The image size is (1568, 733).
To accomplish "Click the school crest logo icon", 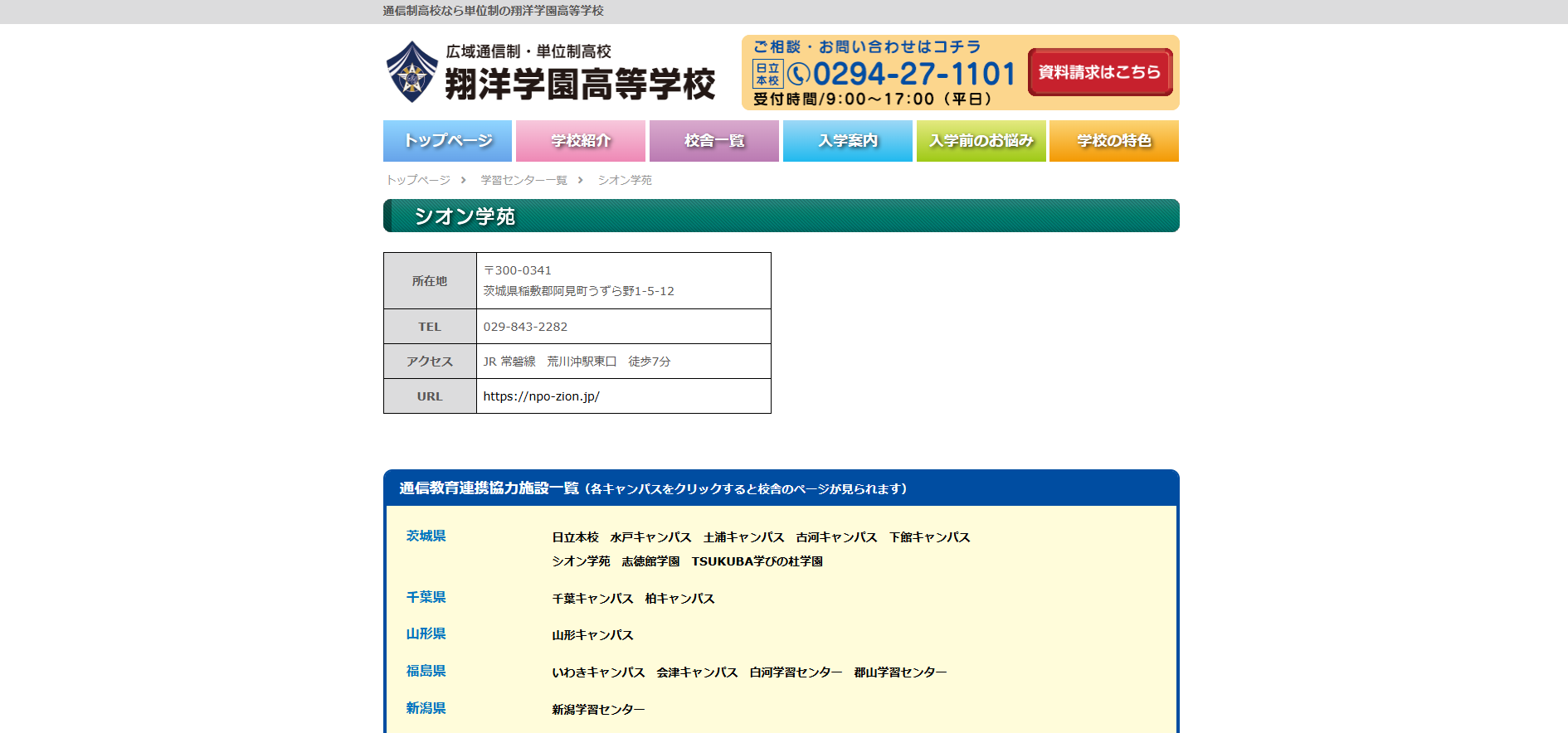I will (x=412, y=72).
